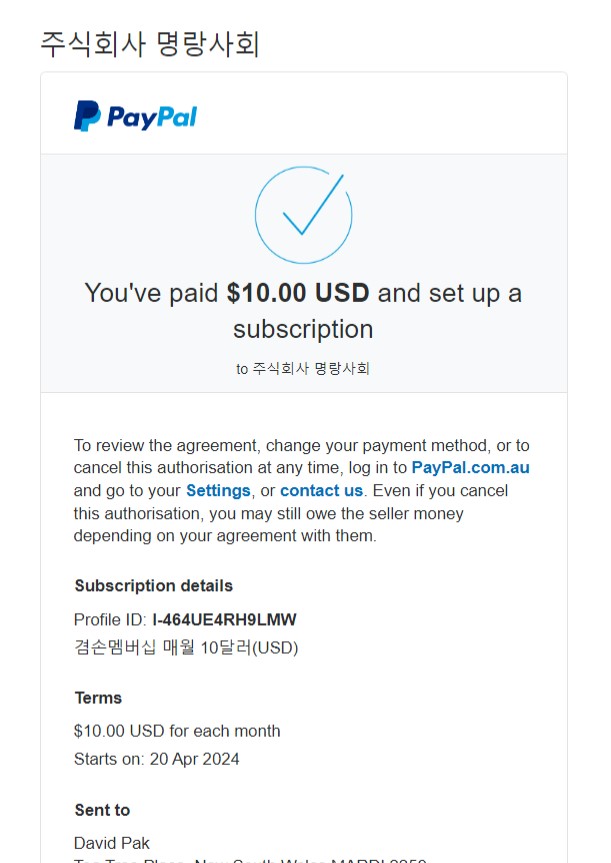Click the 겸손멤버십 매월 10달러(USD) description
The height and width of the screenshot is (863, 611).
point(186,648)
